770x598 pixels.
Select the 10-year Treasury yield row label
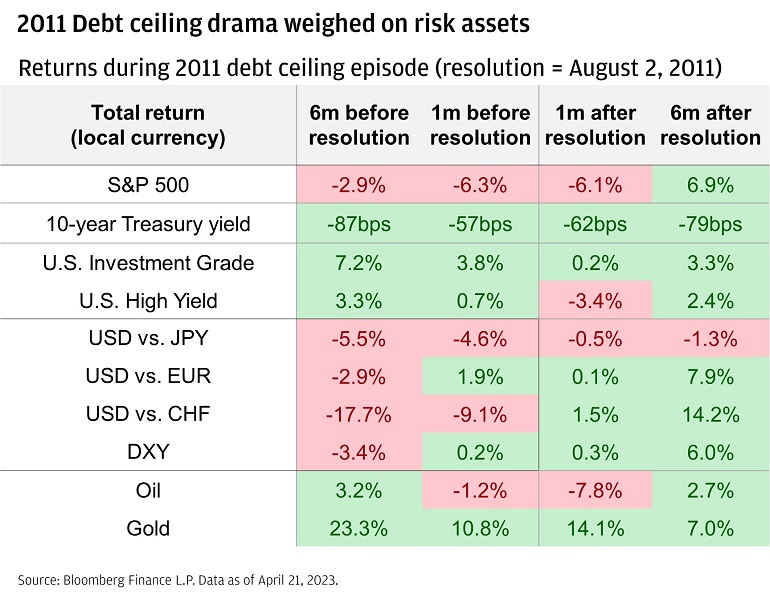pyautogui.click(x=148, y=224)
